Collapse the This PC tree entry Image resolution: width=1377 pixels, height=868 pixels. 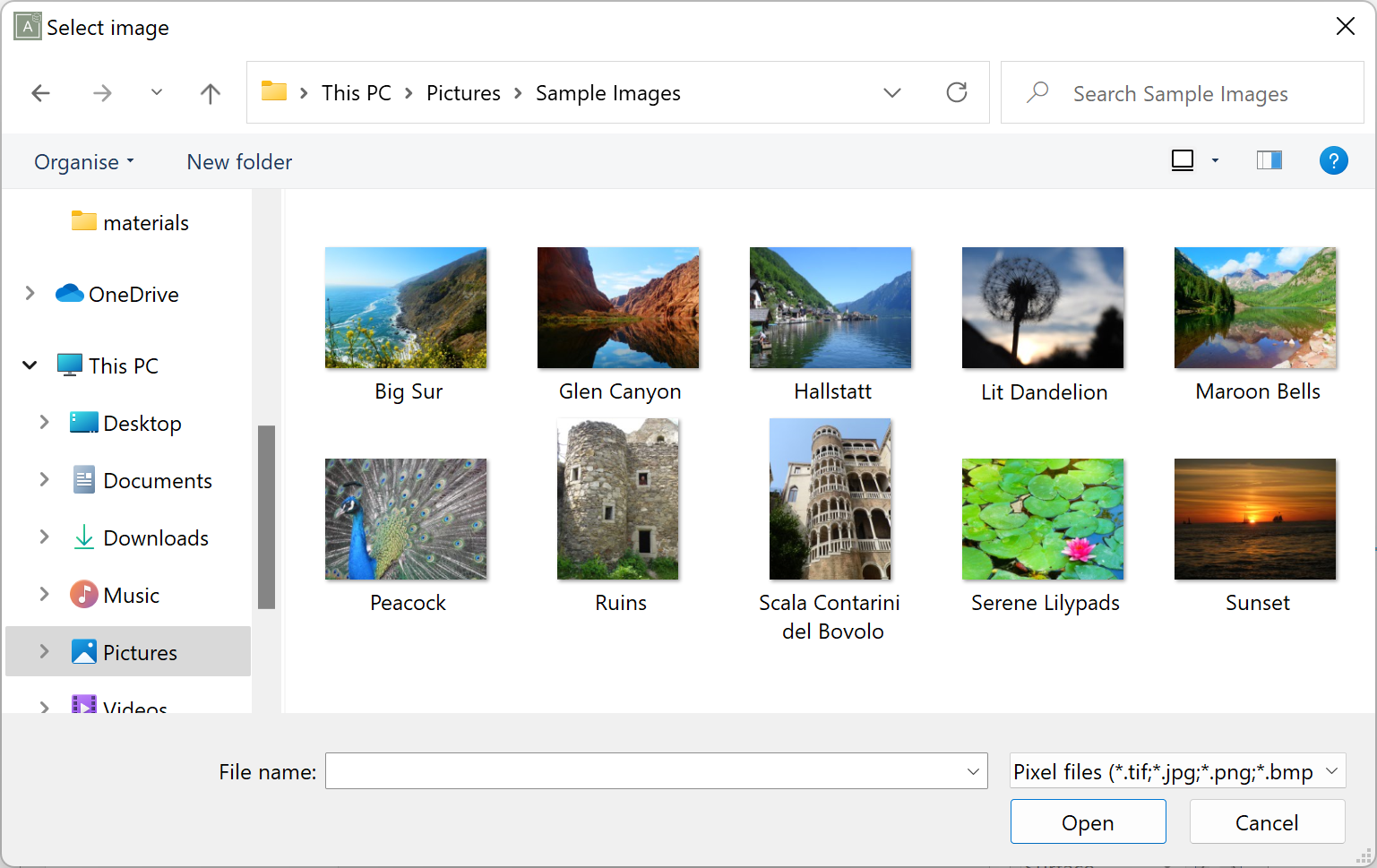click(30, 365)
